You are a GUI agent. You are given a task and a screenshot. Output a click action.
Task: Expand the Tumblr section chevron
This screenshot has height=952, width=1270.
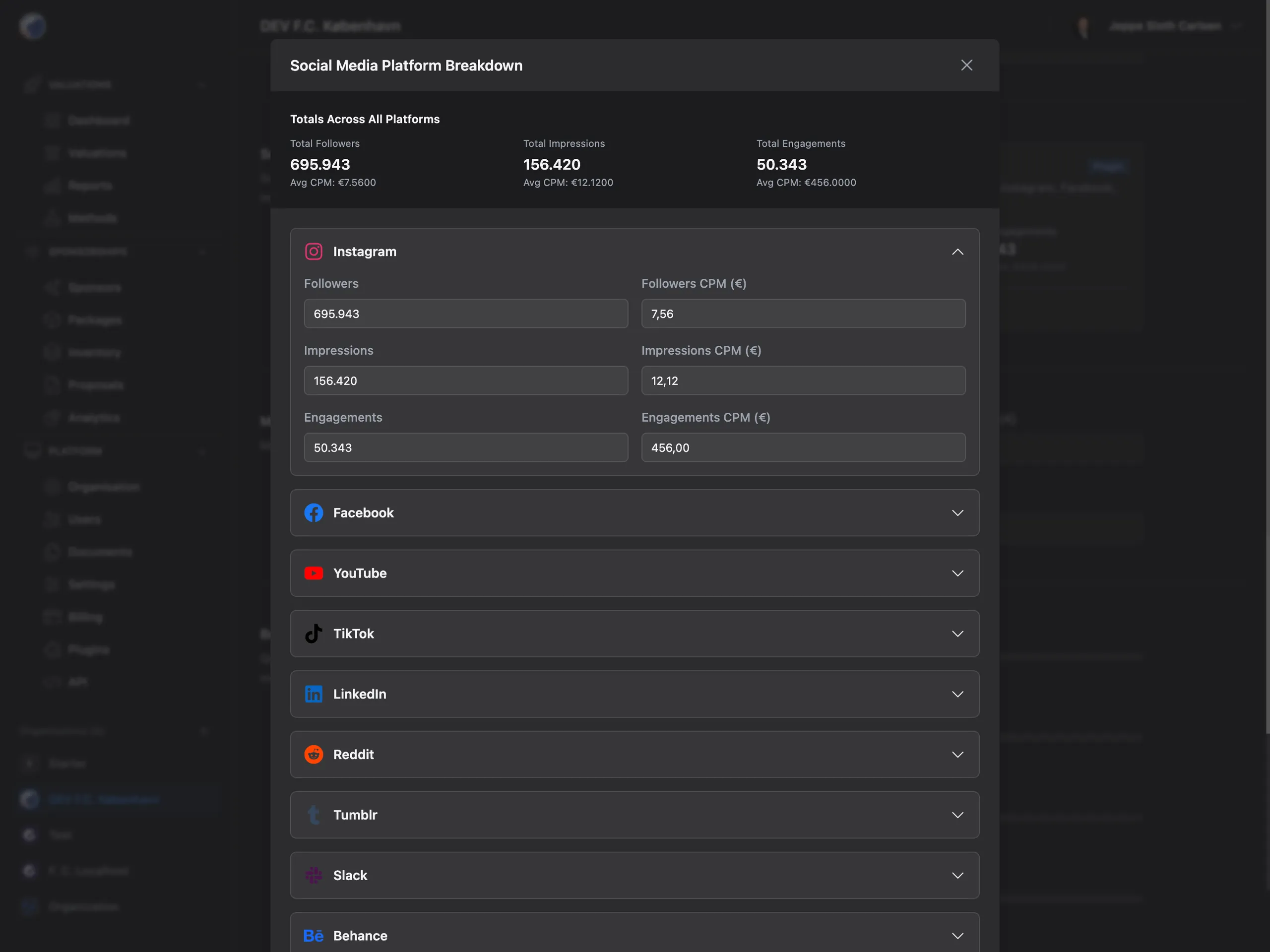(x=957, y=815)
